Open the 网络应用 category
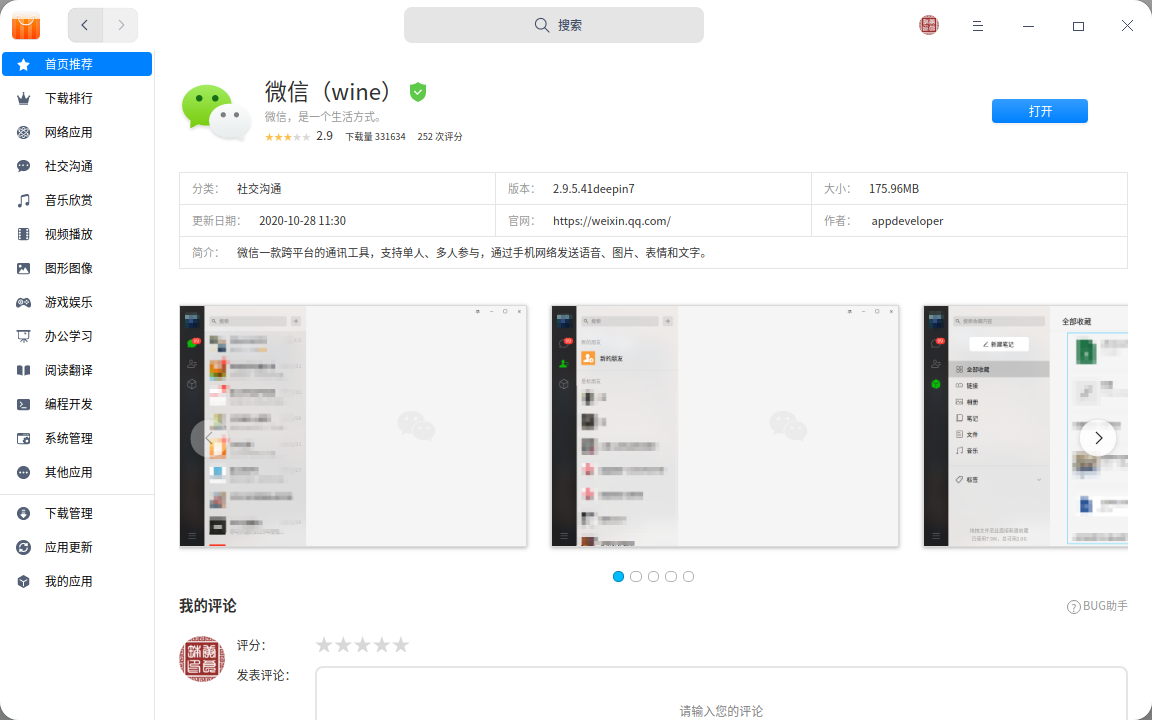 [x=77, y=132]
